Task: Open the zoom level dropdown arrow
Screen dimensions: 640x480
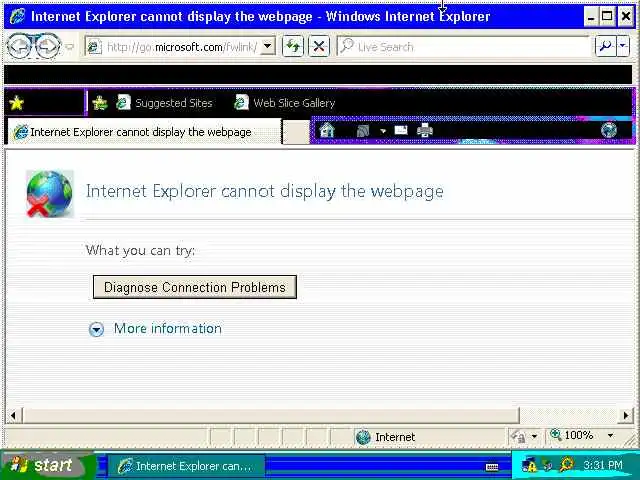Action: (x=610, y=436)
